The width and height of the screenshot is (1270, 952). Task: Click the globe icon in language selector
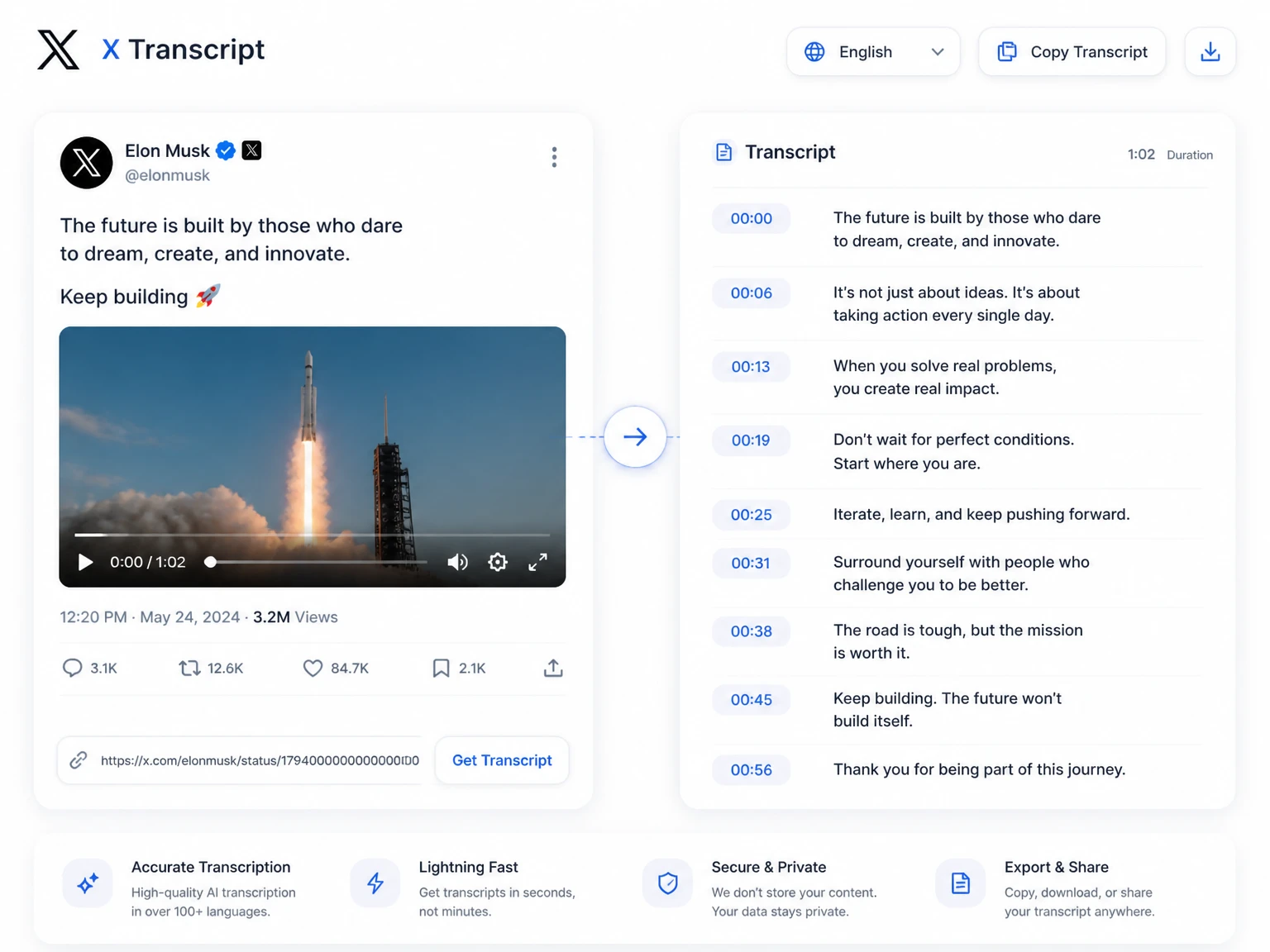[x=814, y=51]
